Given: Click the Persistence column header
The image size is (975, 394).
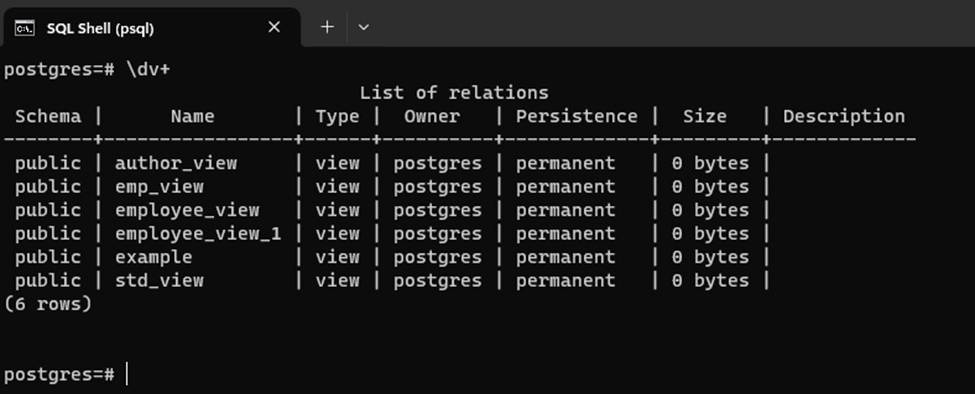Looking at the screenshot, I should 576,117.
